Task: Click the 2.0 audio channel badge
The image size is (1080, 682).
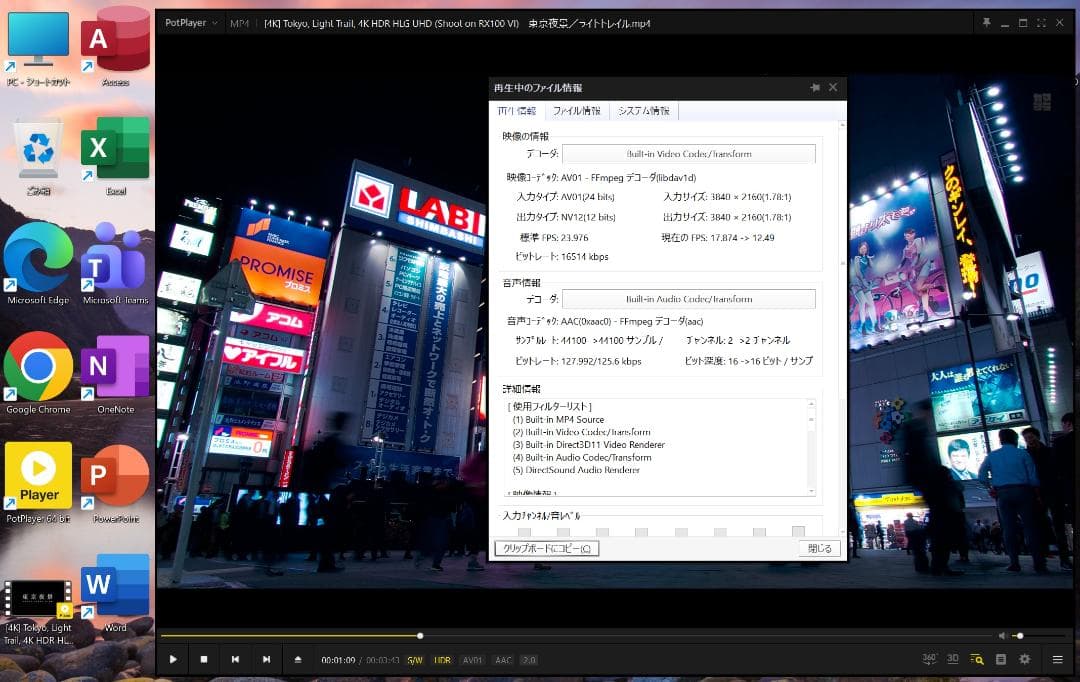Action: 529,660
